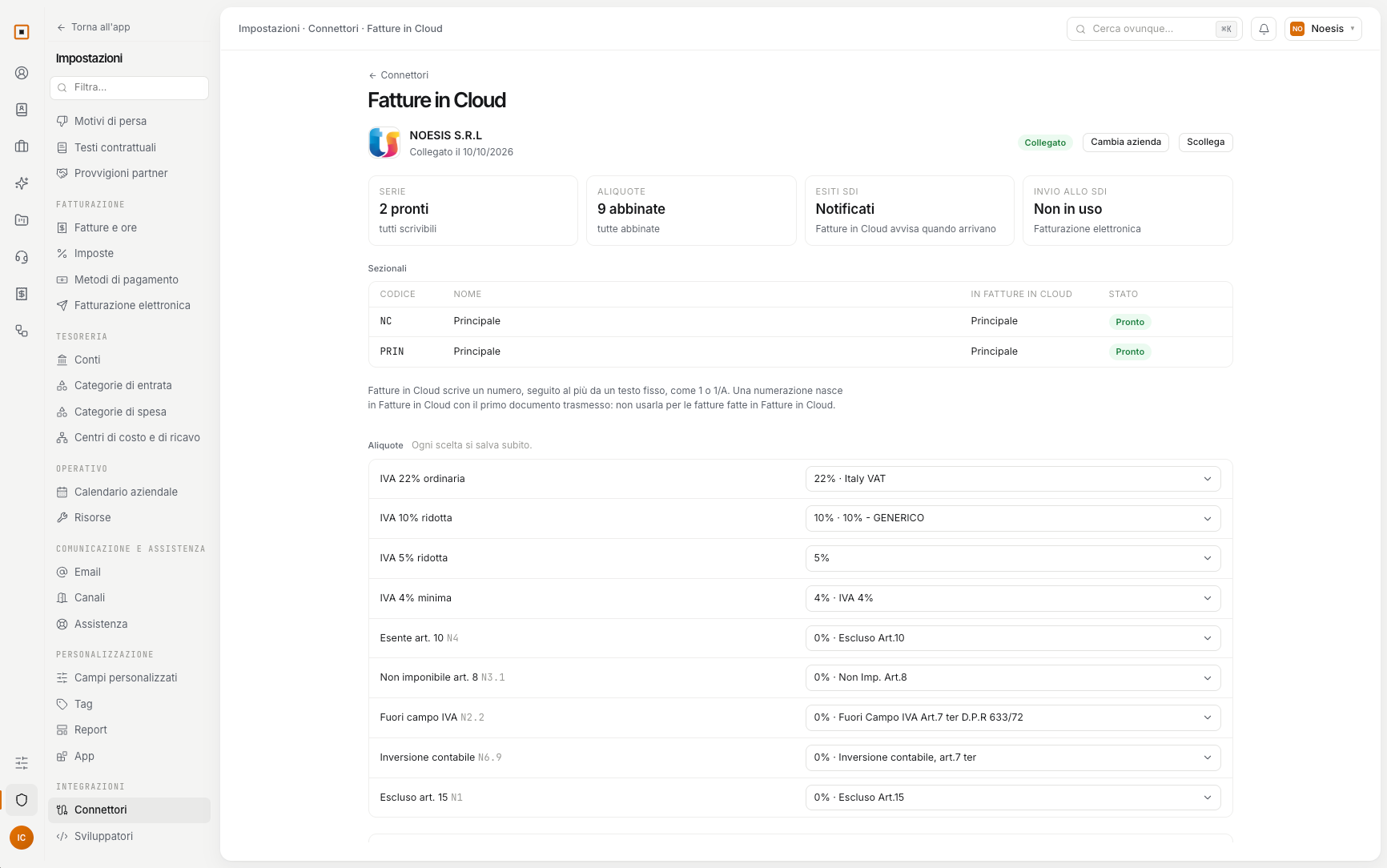Open the IC user avatar
This screenshot has width=1387, height=868.
coord(22,838)
